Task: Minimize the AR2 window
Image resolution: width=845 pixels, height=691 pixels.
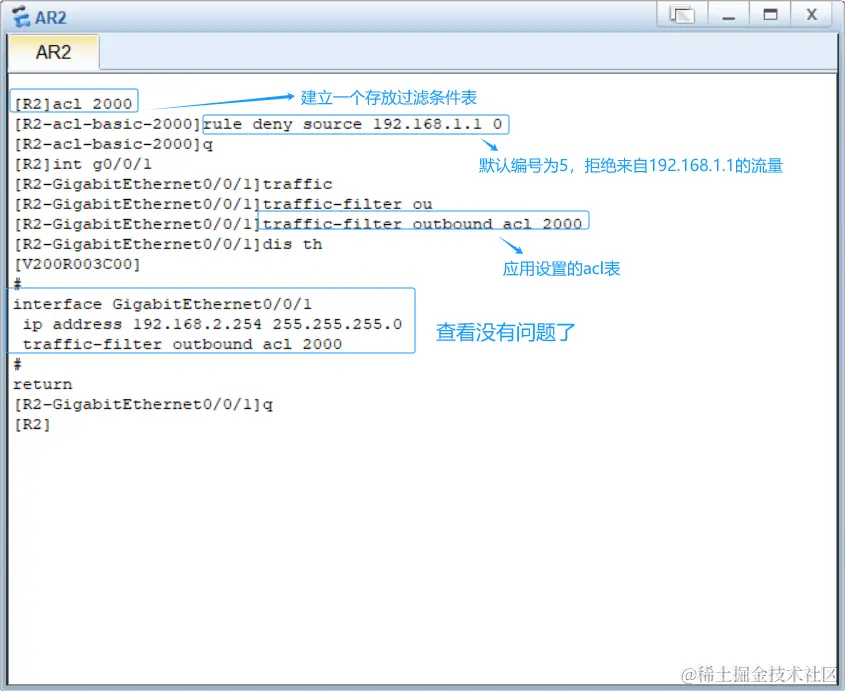Action: tap(729, 14)
